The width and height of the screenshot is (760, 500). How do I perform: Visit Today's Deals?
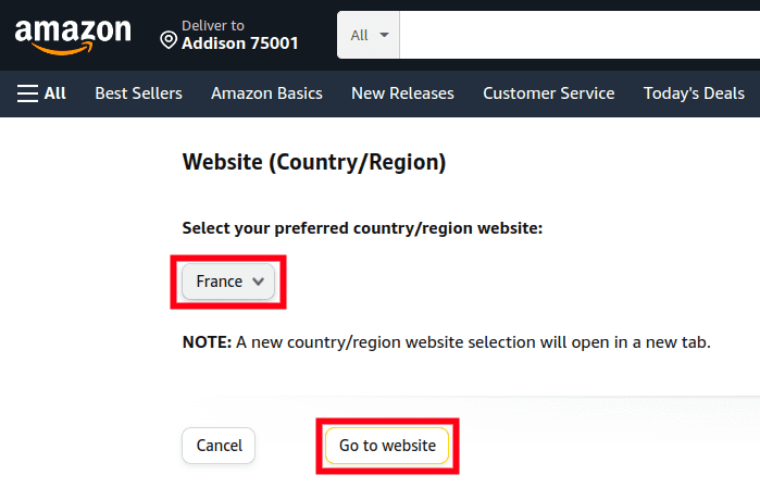[x=694, y=93]
